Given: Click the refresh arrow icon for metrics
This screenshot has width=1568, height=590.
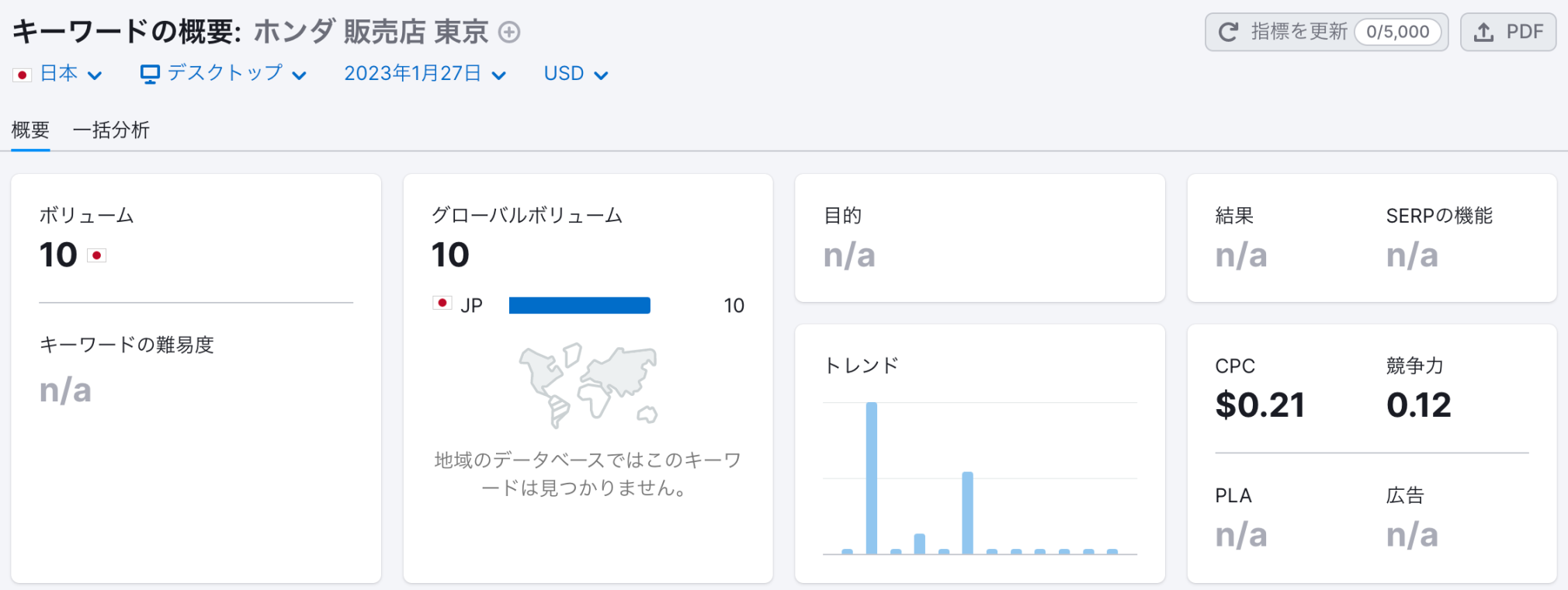Looking at the screenshot, I should pos(1228,32).
